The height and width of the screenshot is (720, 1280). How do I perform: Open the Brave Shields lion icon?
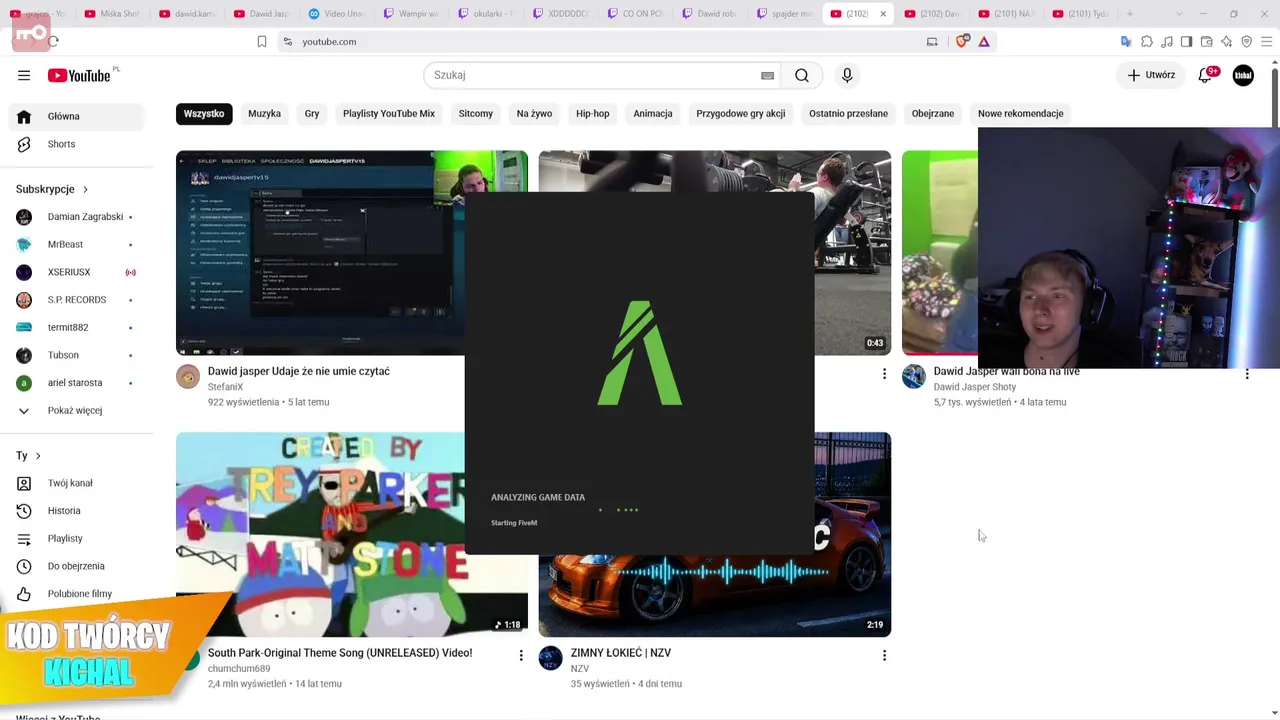coord(963,41)
